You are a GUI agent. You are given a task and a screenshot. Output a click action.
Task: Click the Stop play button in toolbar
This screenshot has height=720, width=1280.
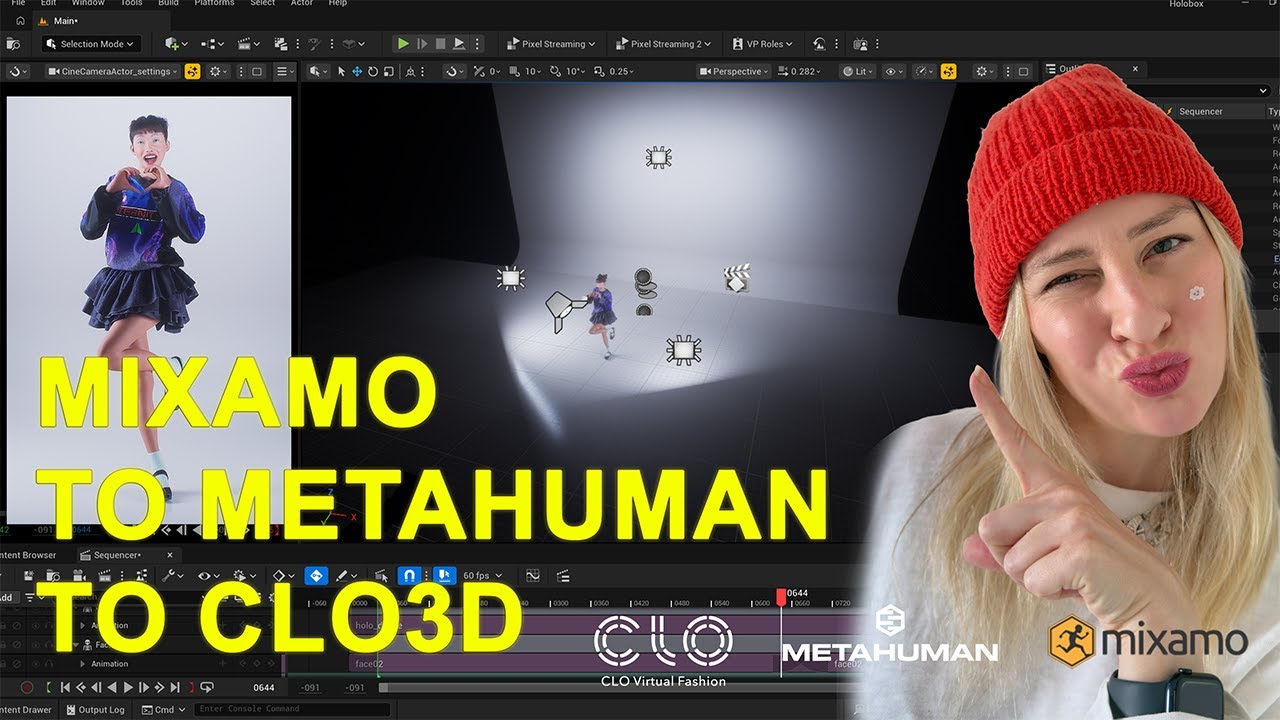[x=440, y=44]
